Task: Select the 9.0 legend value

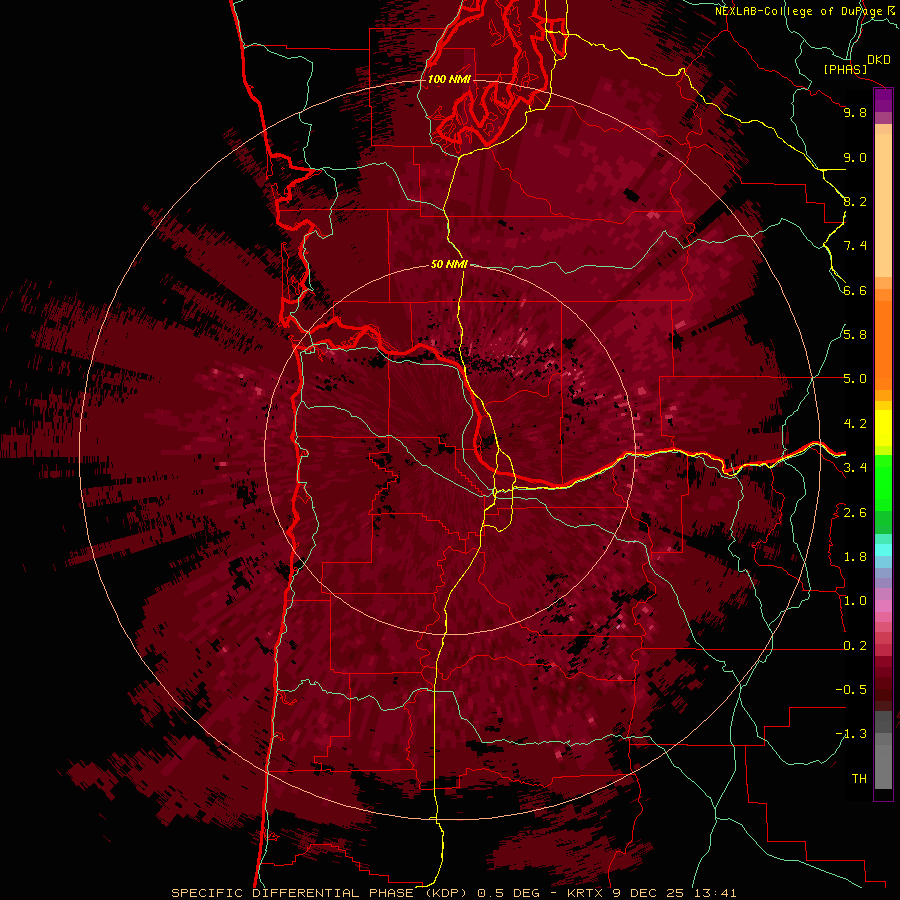Action: point(855,157)
